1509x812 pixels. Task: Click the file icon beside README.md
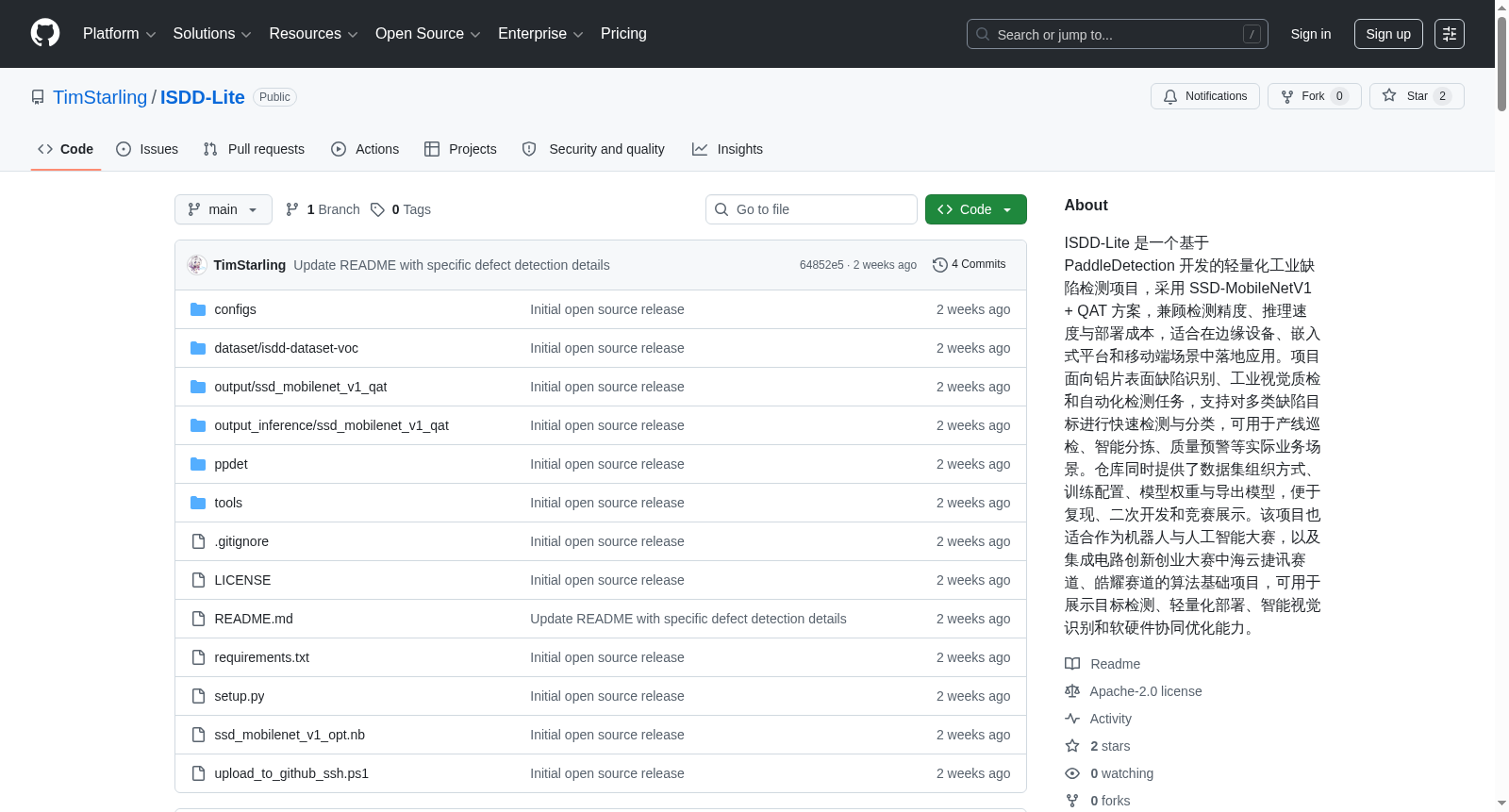click(x=198, y=619)
